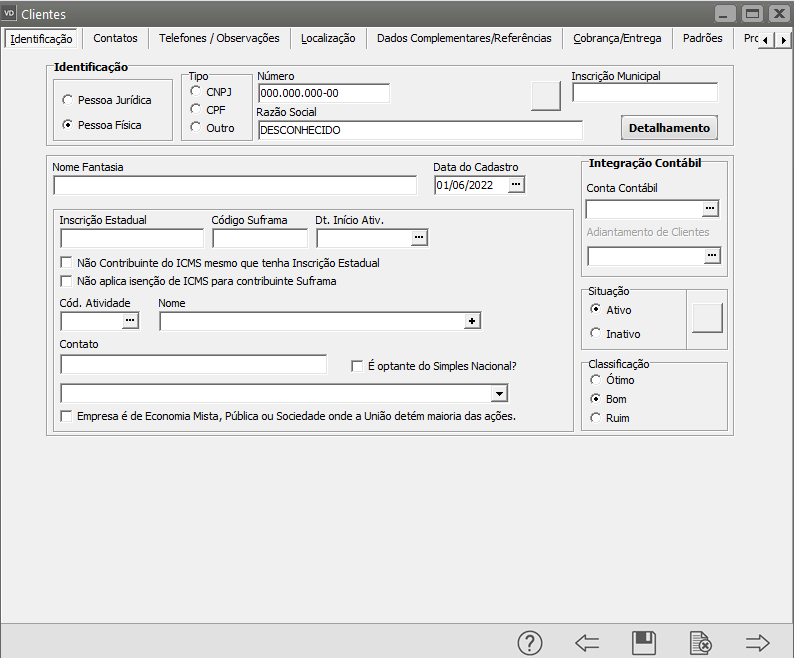The height and width of the screenshot is (658, 794).
Task: Open the Cobrança/Entrega tab
Action: (616, 38)
